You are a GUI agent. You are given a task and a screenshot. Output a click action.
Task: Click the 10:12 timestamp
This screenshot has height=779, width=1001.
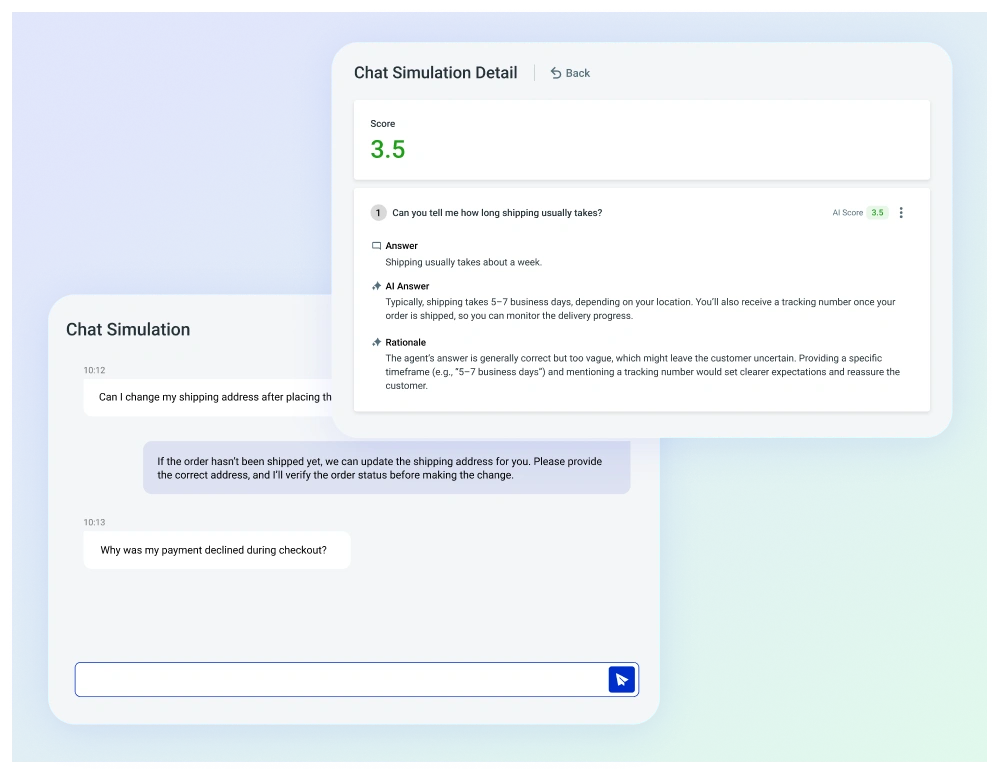coord(94,370)
